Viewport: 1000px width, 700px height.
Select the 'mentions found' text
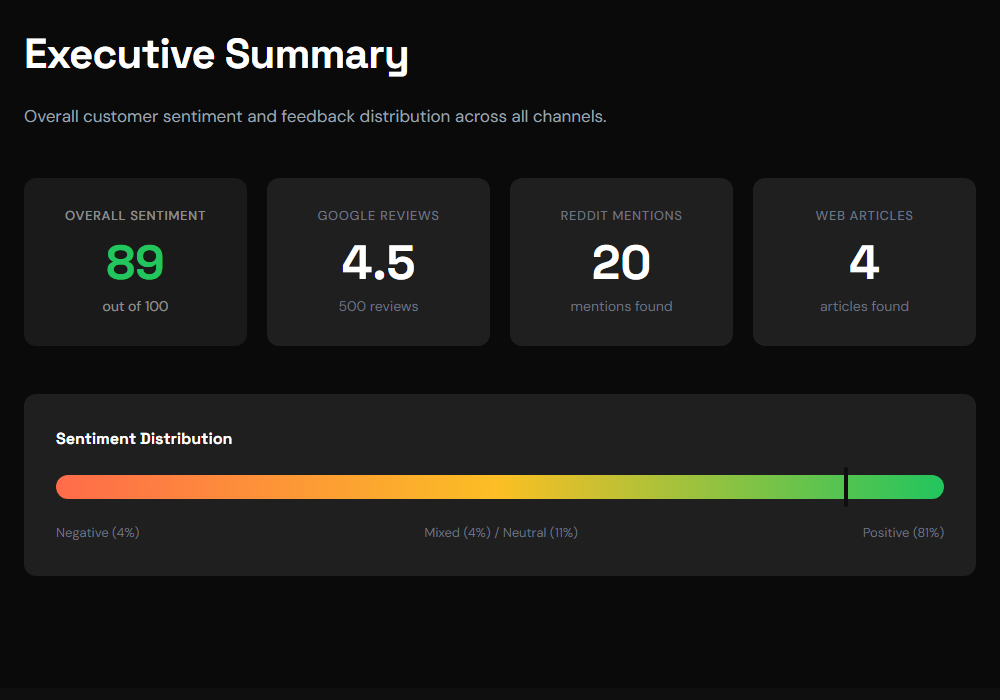click(x=621, y=306)
